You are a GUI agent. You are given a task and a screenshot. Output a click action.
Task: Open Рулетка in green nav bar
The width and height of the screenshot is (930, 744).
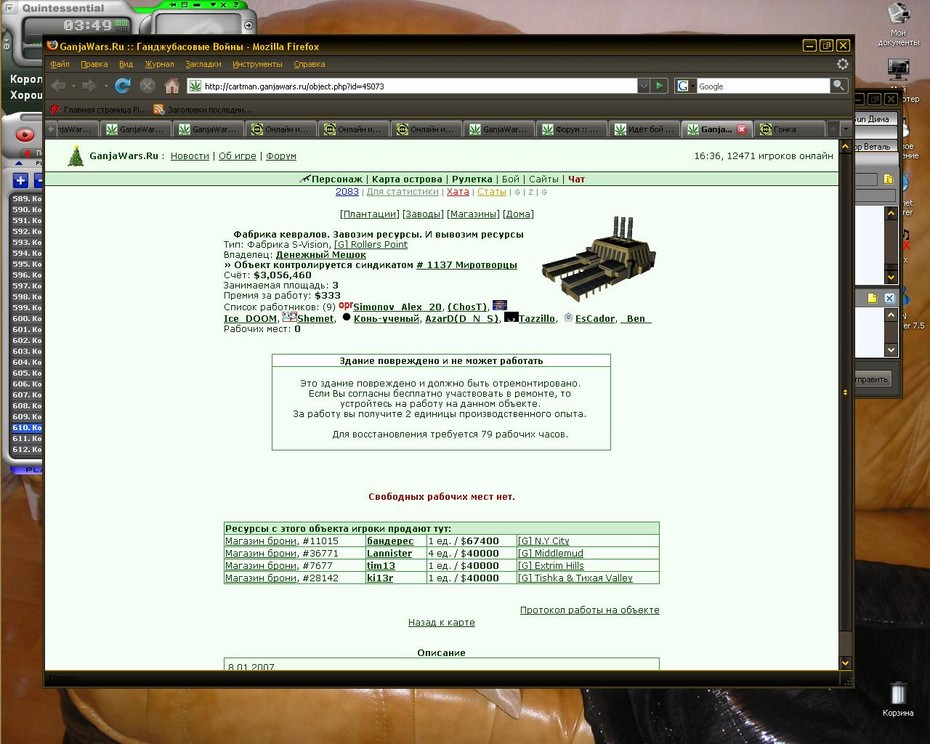(472, 179)
